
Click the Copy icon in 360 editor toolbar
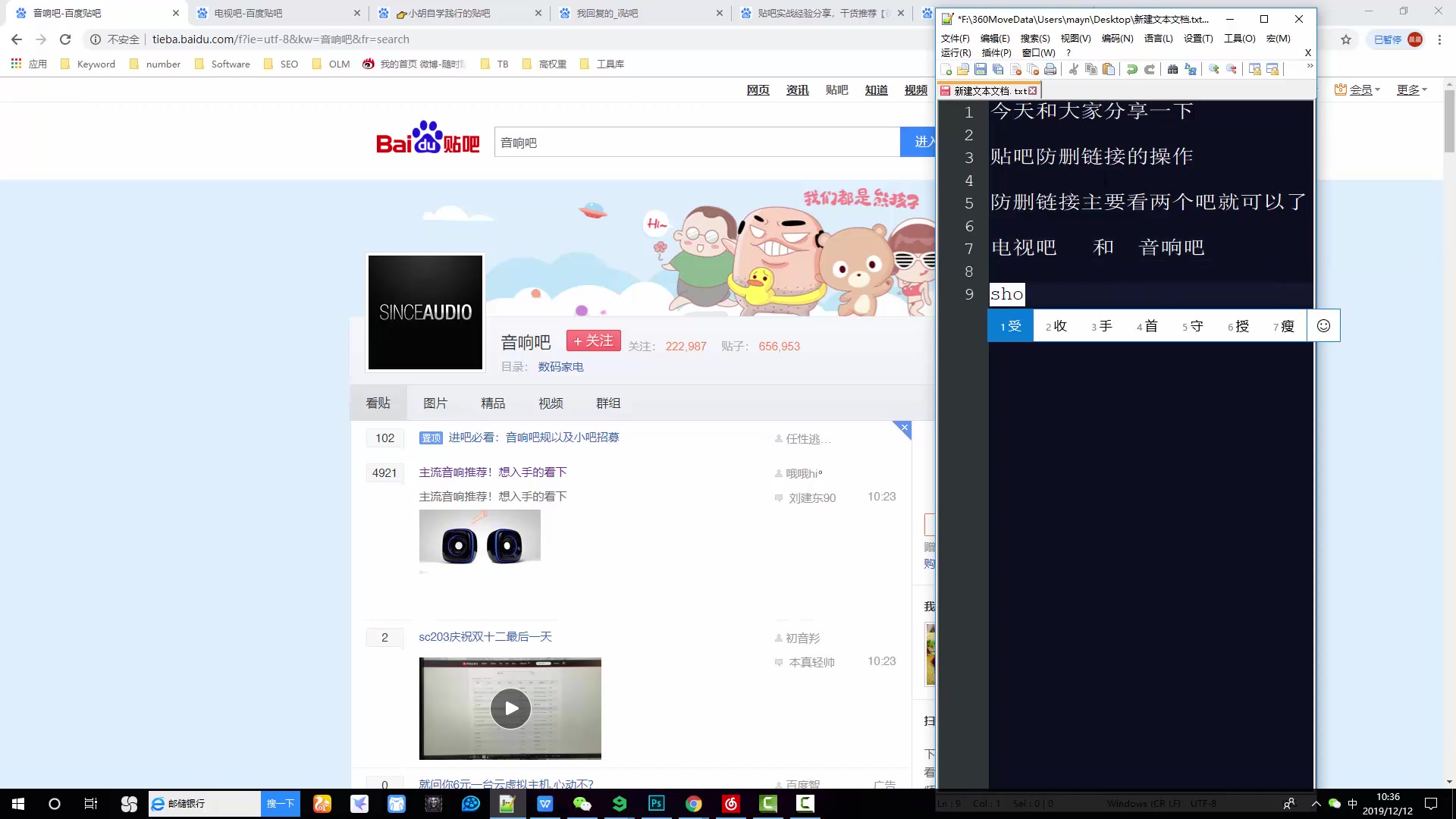(1090, 70)
